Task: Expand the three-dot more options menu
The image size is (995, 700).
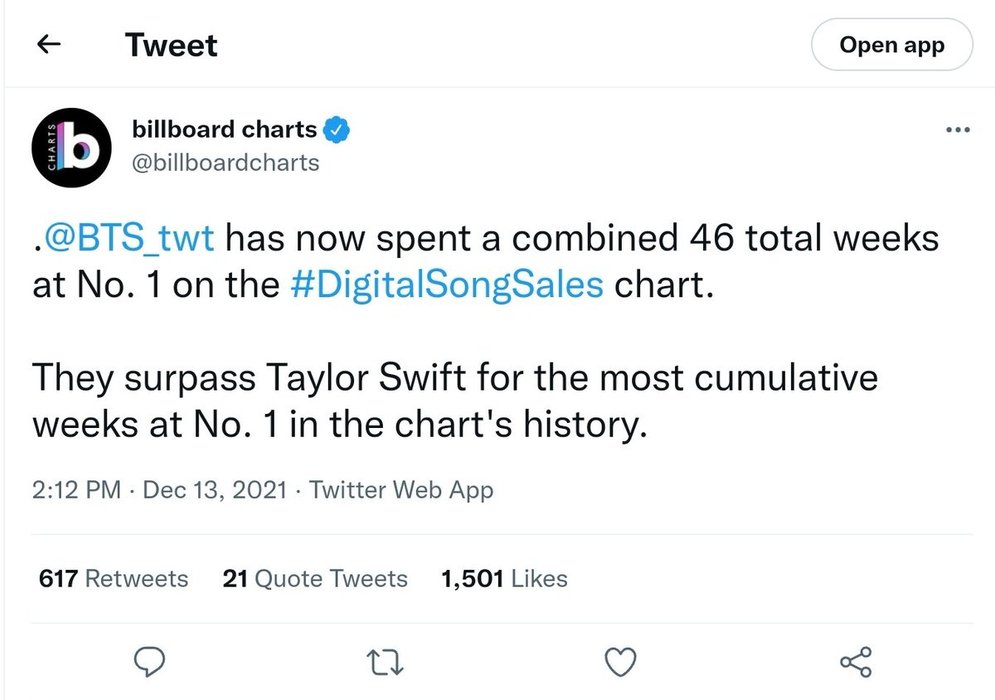Action: [x=957, y=130]
